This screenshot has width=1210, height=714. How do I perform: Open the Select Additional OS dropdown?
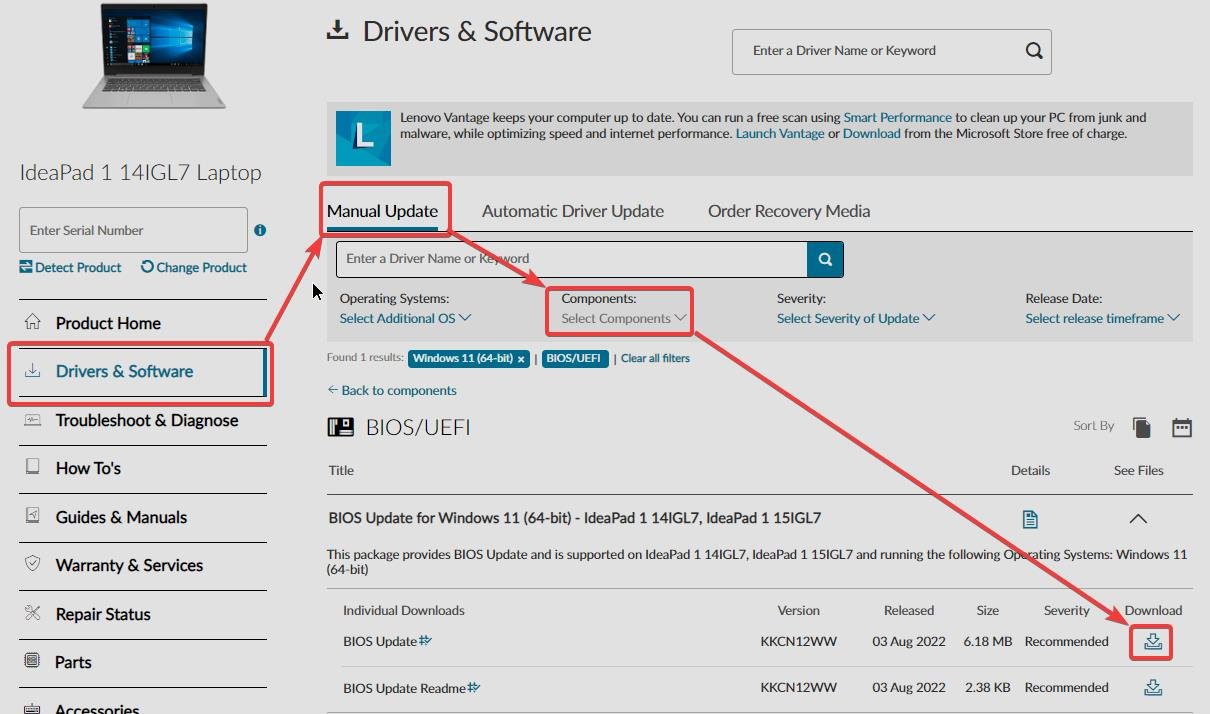coord(405,318)
